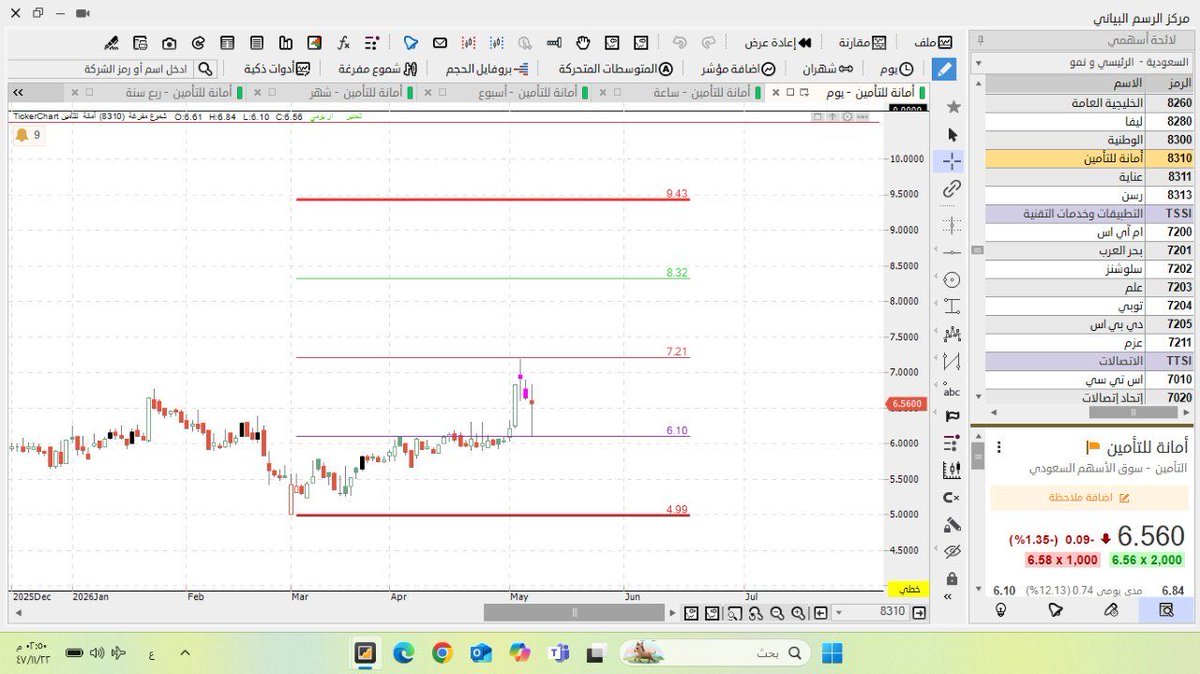Select the crosshair cursor tool
The height and width of the screenshot is (674, 1200).
click(952, 161)
